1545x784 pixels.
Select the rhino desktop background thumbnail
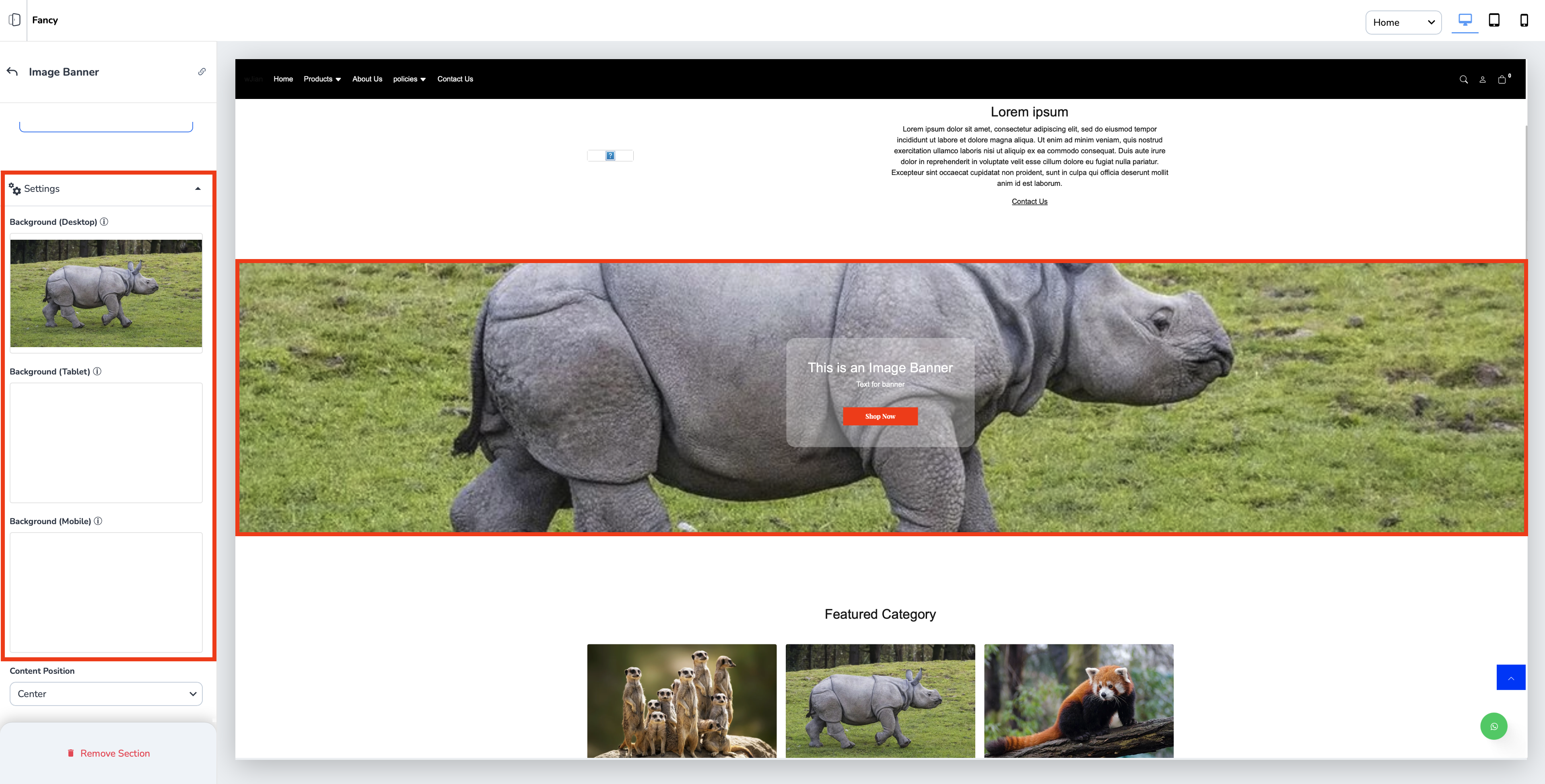click(106, 293)
